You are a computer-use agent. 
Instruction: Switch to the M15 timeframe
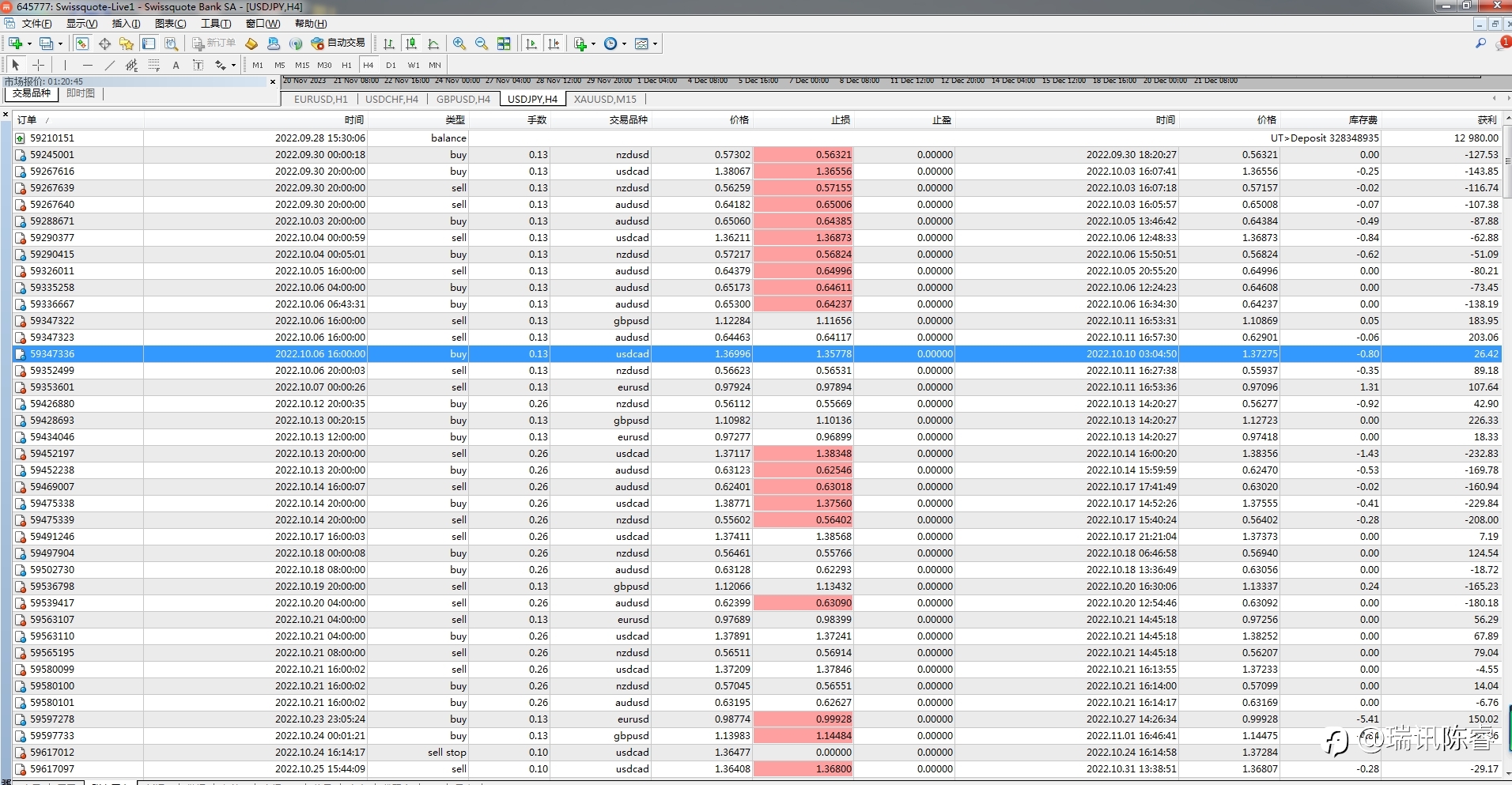click(302, 65)
